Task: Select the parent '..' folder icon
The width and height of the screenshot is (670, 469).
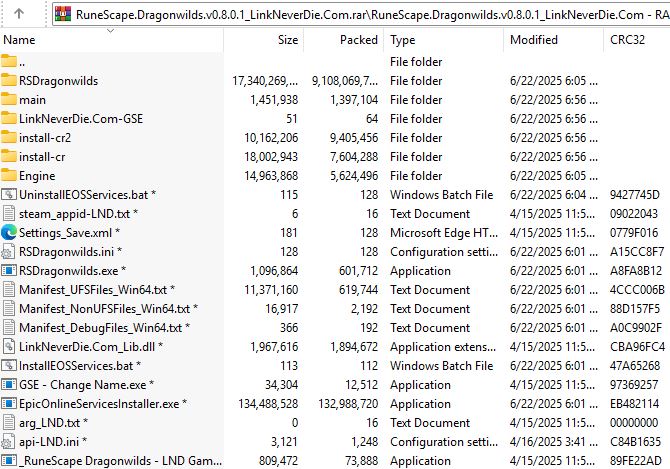Action: 9,62
